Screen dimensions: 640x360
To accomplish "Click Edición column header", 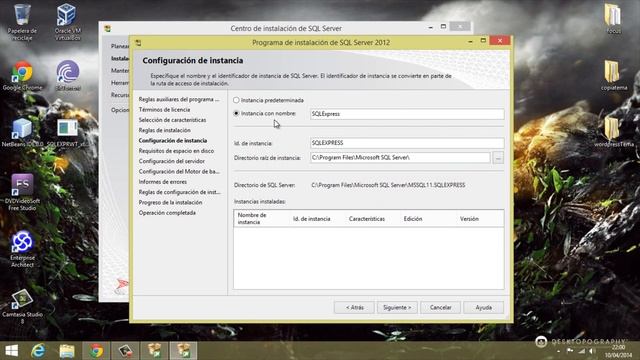I will [413, 219].
